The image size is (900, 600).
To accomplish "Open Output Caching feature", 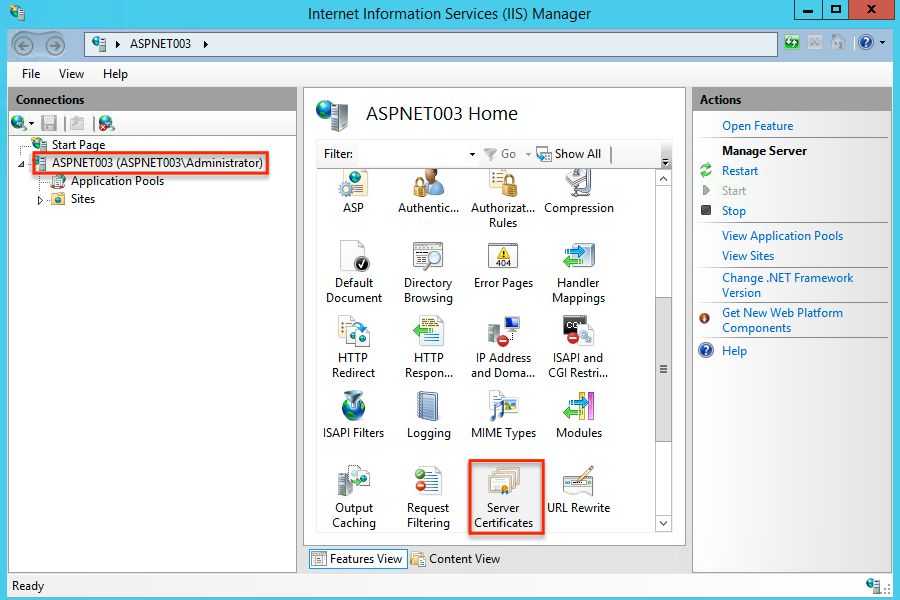I will 354,497.
